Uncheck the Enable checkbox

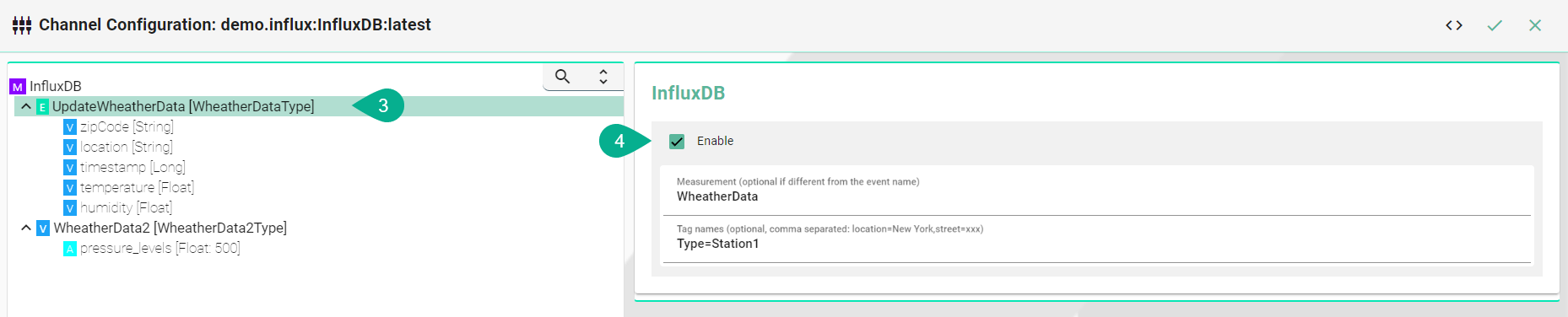click(677, 142)
